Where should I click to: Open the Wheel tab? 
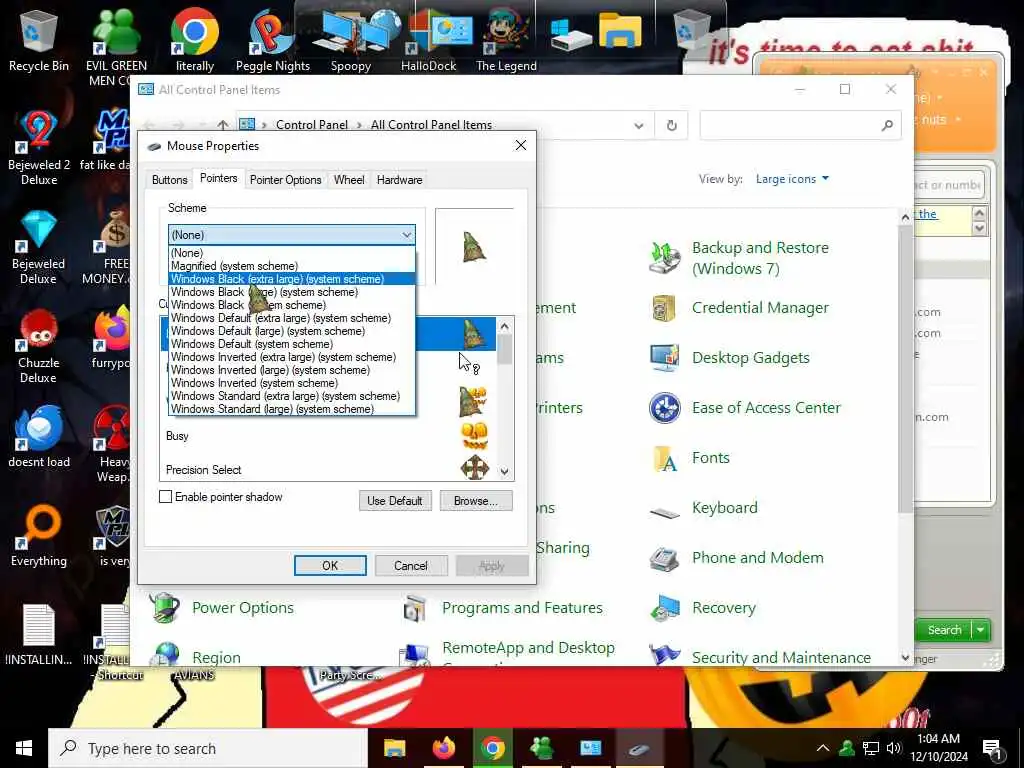[x=349, y=180]
